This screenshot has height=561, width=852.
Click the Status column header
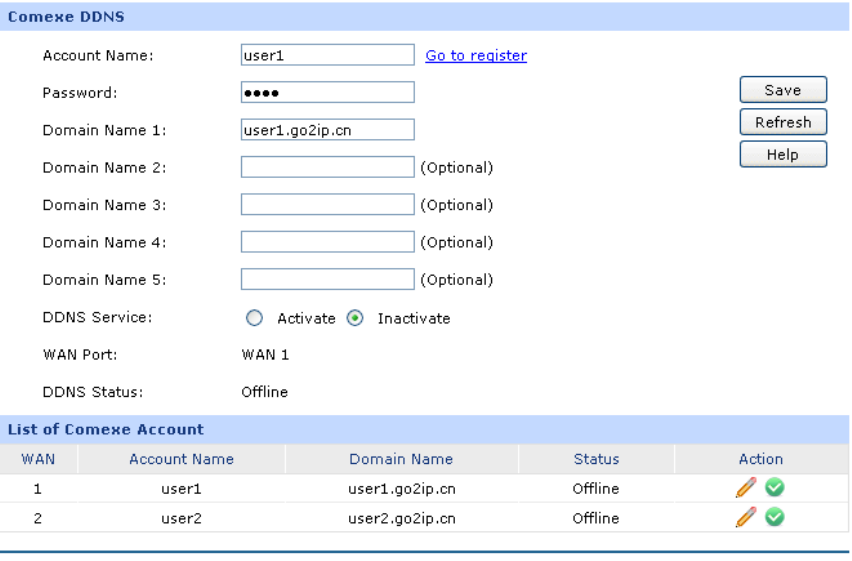(596, 459)
